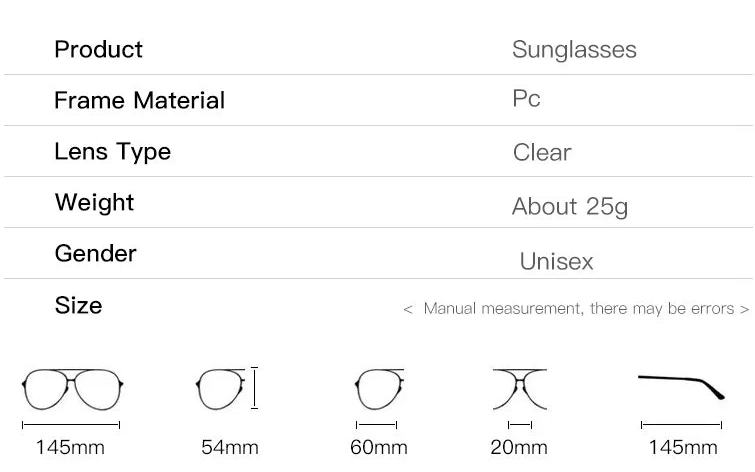Click the Size row label
The height and width of the screenshot is (472, 755).
[x=78, y=305]
